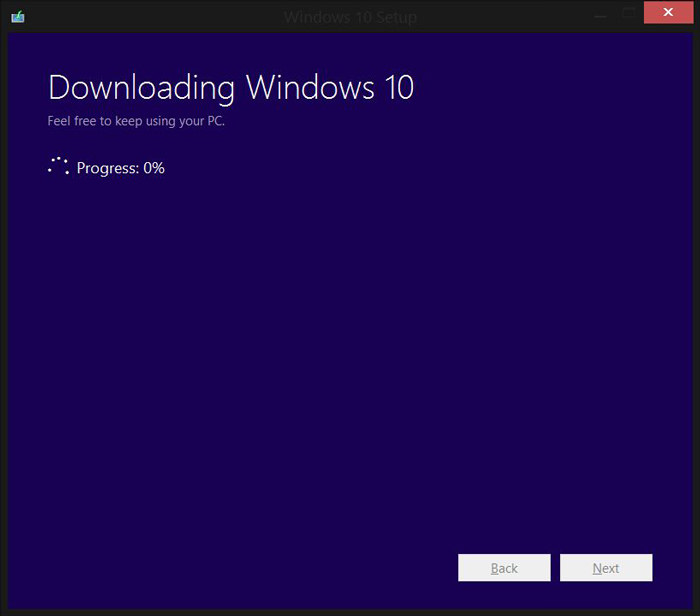The height and width of the screenshot is (616, 700).
Task: Click the word 'Progress' beside the spinner
Action: point(107,168)
